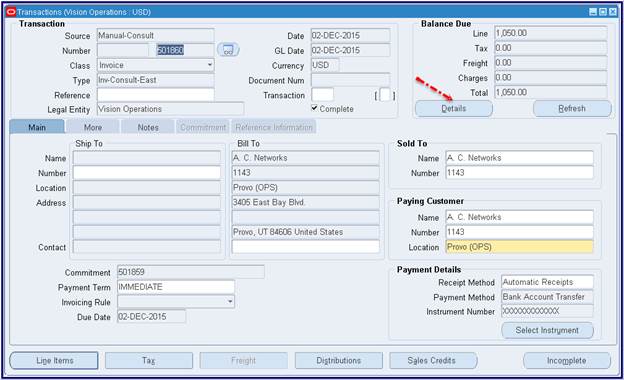This screenshot has height=380, width=624.
Task: Click the Select Instrument button
Action: pos(547,330)
